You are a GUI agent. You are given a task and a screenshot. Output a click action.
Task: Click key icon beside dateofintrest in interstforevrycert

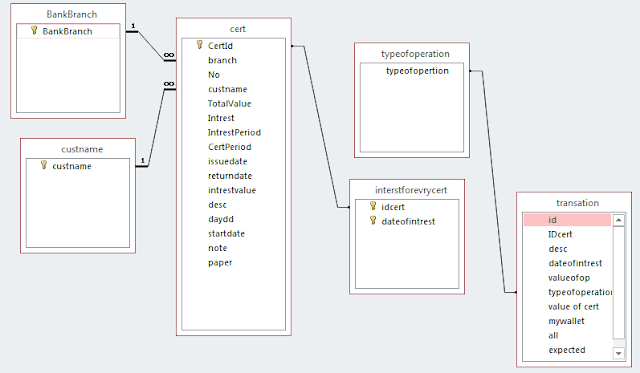(373, 221)
